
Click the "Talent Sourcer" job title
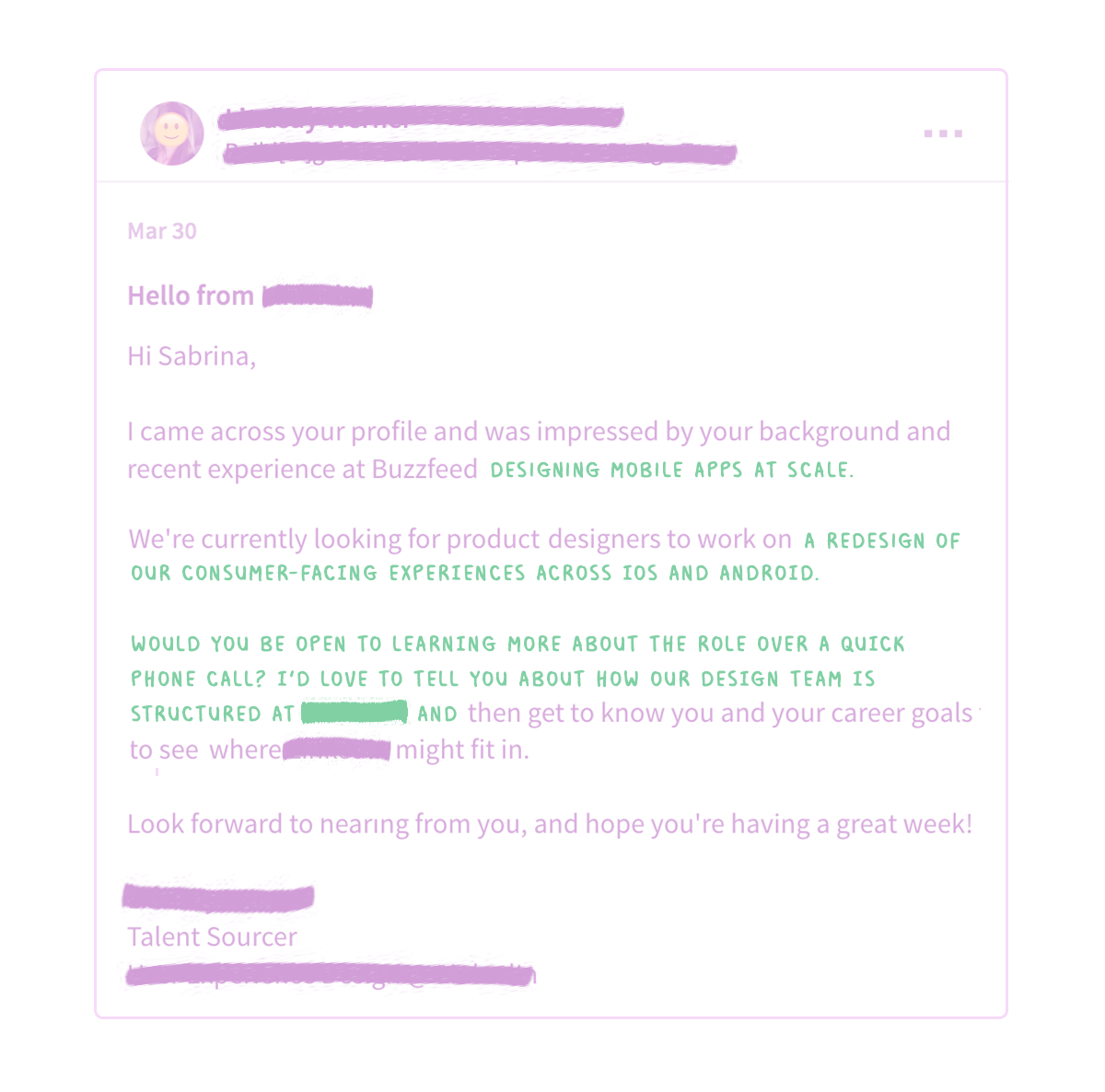[212, 937]
